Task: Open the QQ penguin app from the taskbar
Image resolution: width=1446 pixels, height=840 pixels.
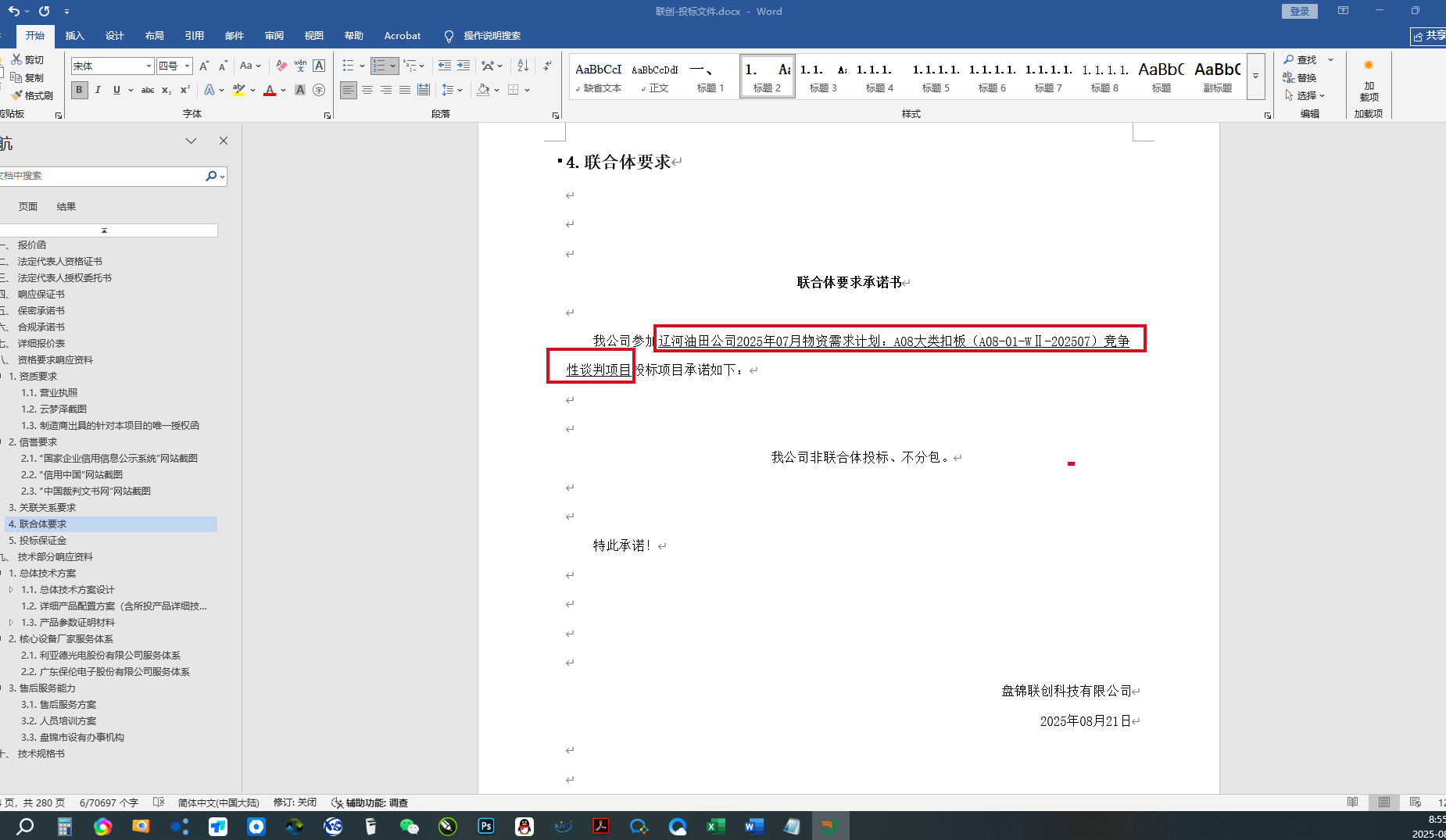Action: pos(524,826)
